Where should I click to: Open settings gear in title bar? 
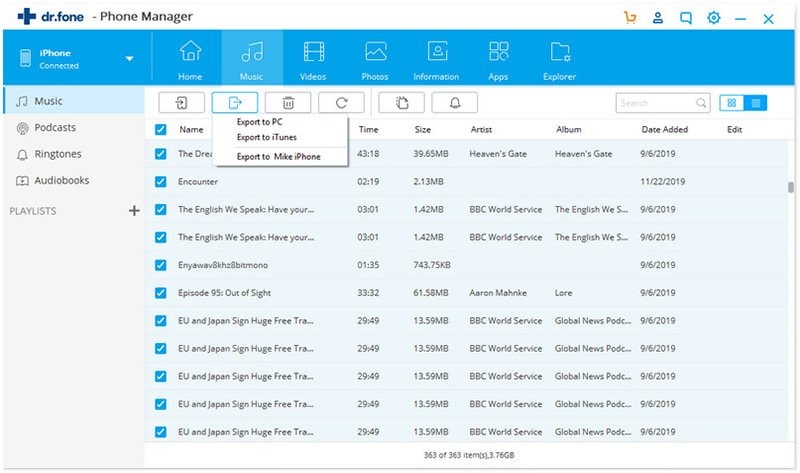[x=714, y=18]
